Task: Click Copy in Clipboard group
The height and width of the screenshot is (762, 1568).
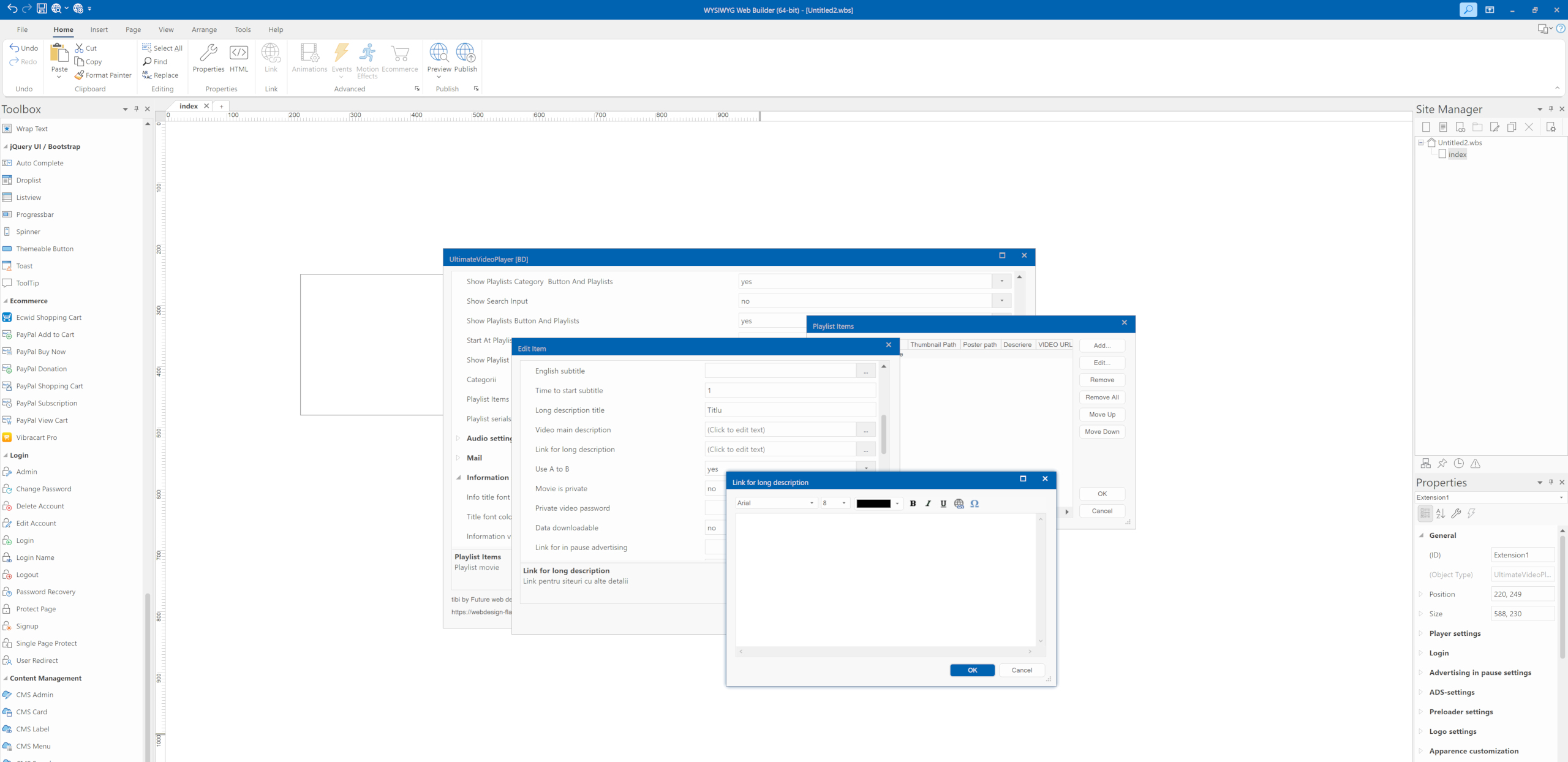Action: (88, 61)
